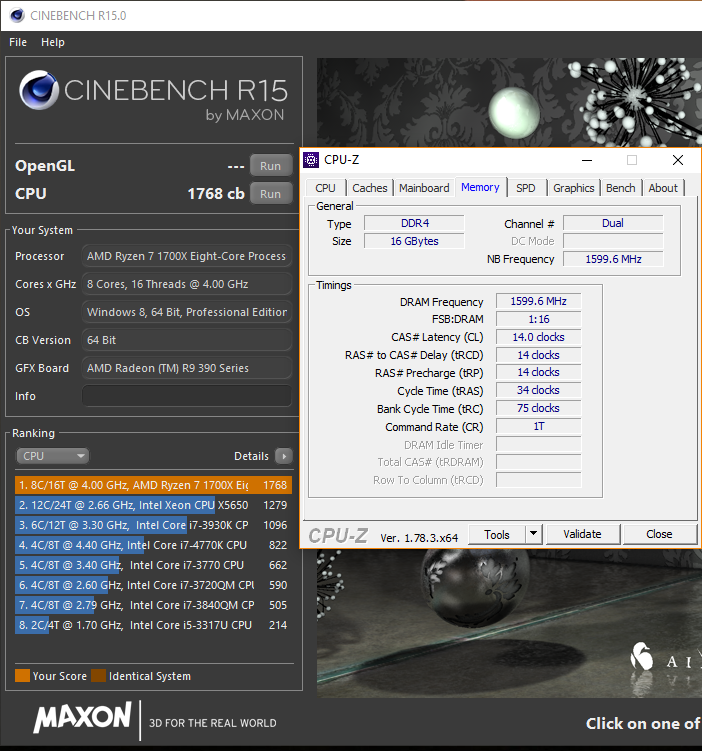Run the CPU benchmark
This screenshot has height=751, width=702.
271,194
